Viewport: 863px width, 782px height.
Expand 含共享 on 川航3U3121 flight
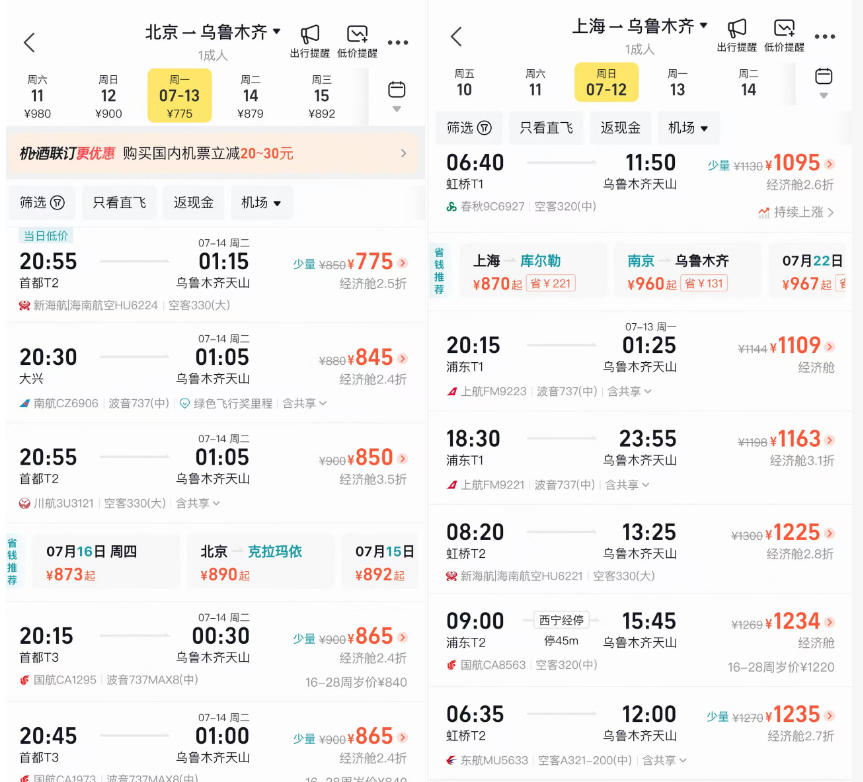click(x=198, y=503)
